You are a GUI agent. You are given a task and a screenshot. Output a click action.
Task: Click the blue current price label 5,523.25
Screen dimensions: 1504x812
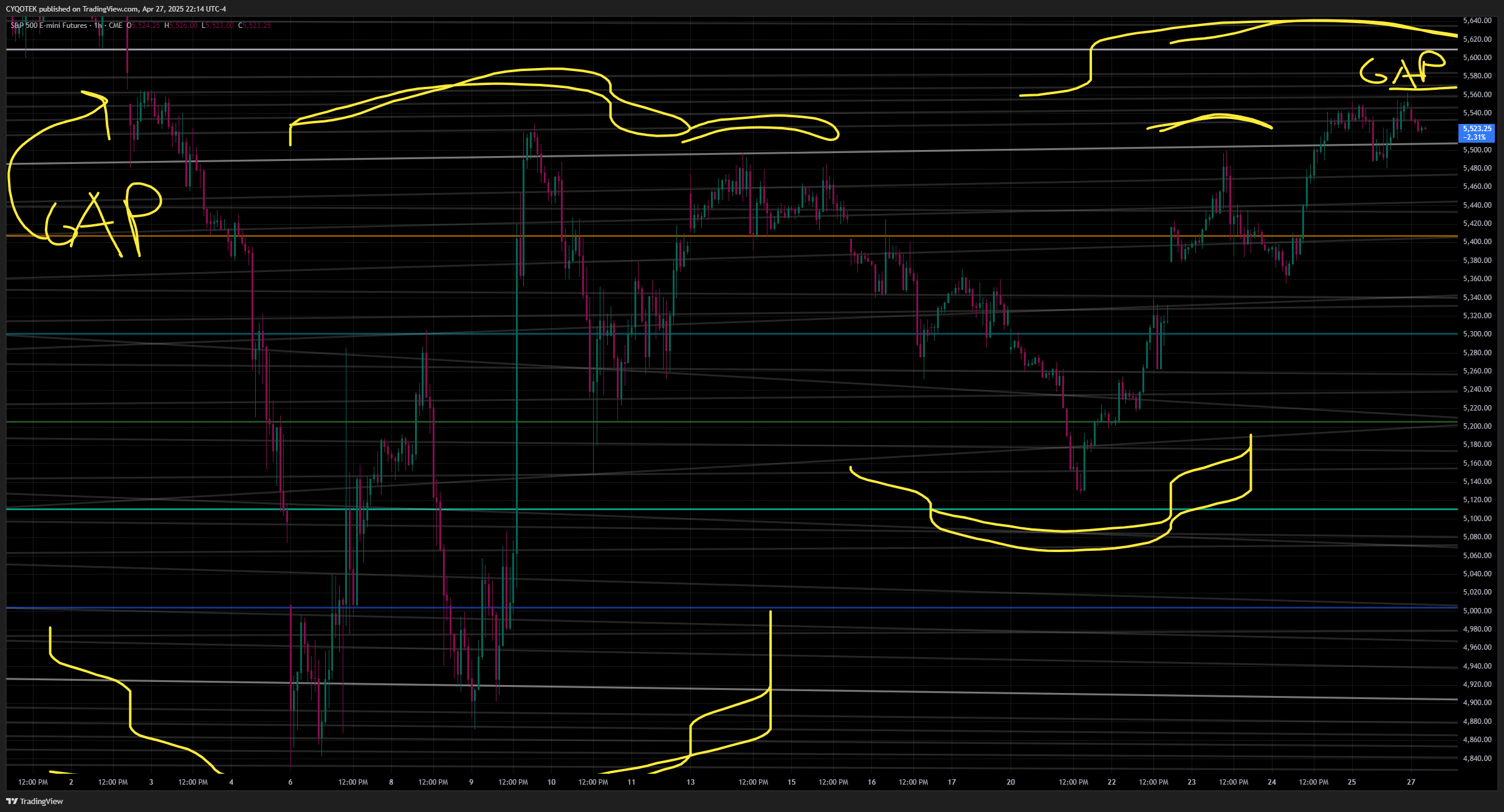tap(1477, 132)
